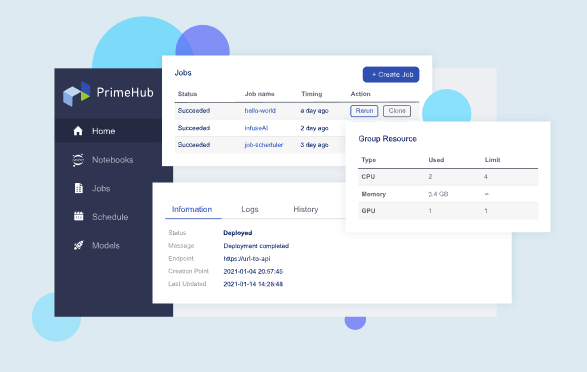Click the PrimeHub logo icon

(x=77, y=94)
